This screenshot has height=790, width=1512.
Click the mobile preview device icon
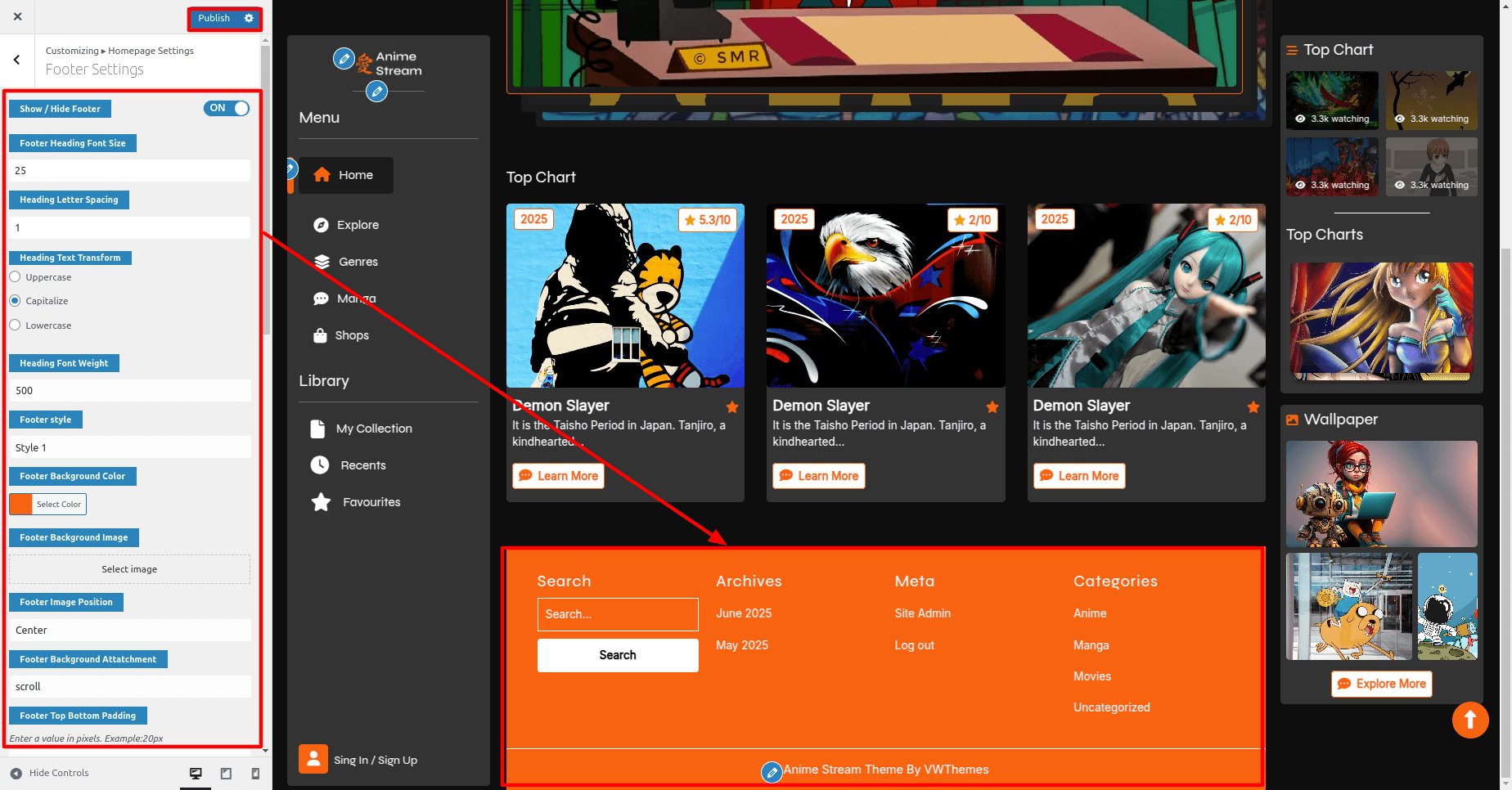255,774
